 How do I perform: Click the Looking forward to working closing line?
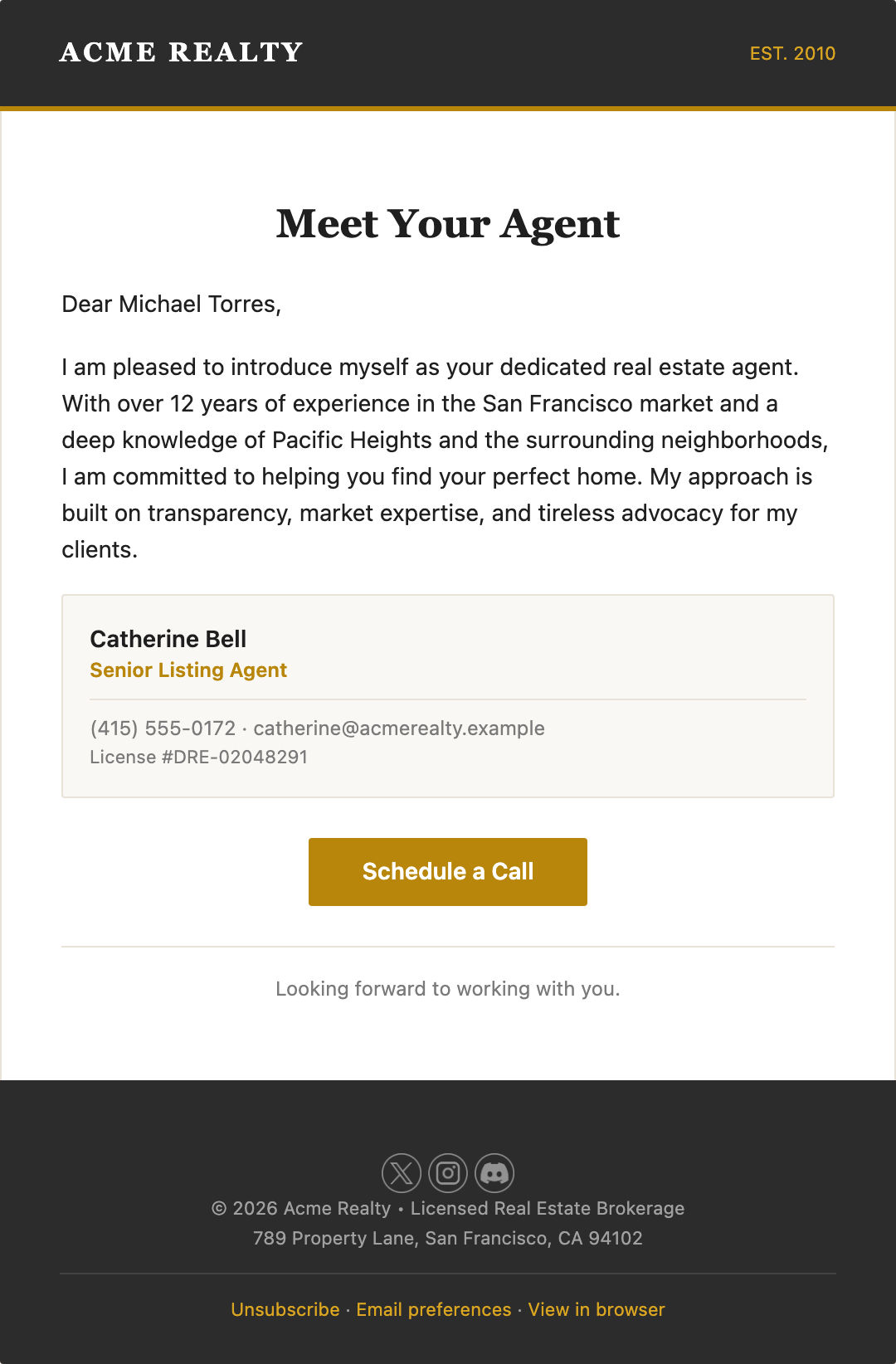[x=448, y=989]
